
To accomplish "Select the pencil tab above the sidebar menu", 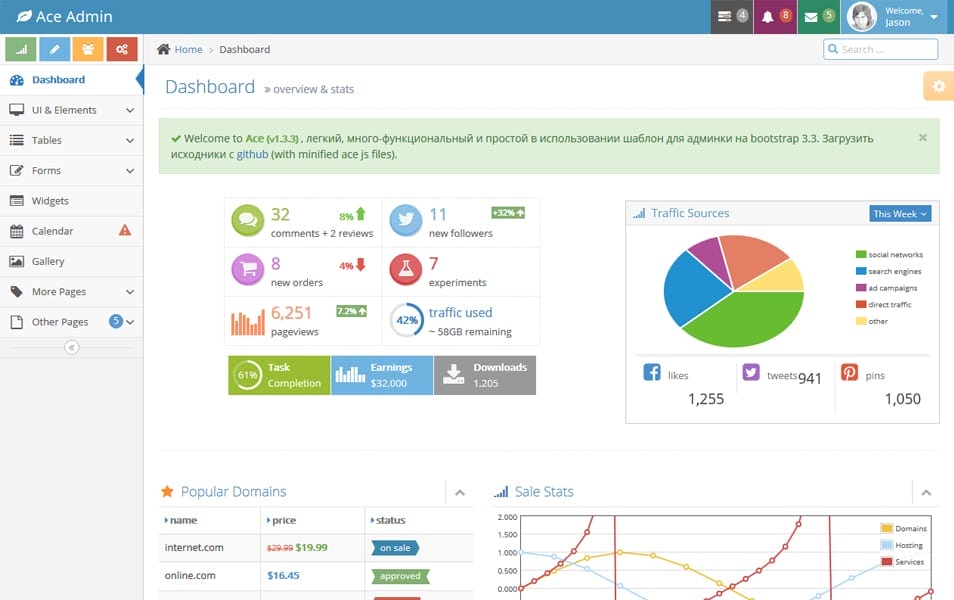I will pyautogui.click(x=55, y=48).
